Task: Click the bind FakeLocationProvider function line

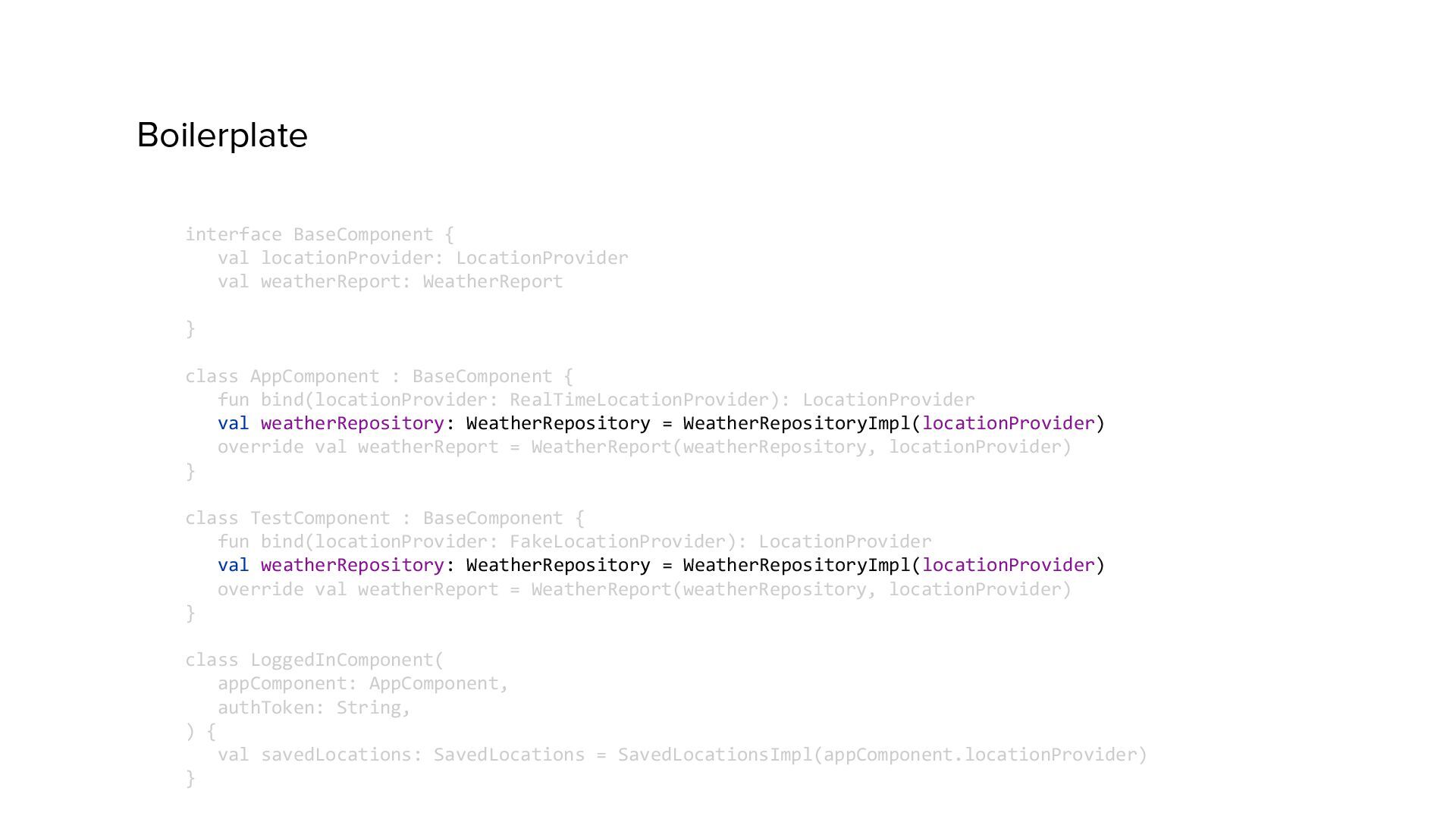Action: point(575,541)
